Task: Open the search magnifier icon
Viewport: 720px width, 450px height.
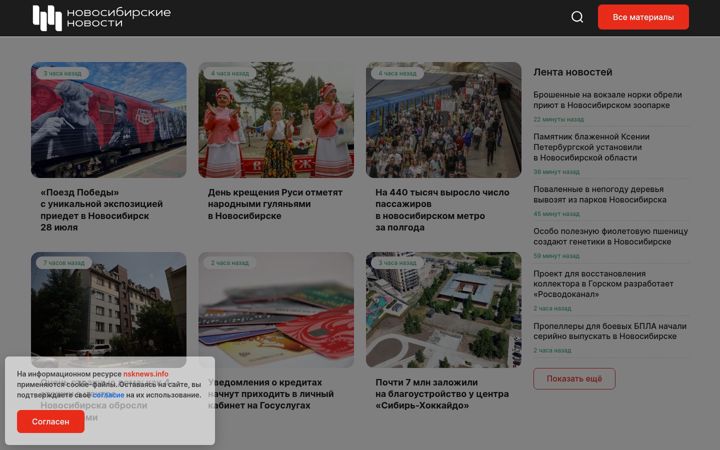Action: (x=577, y=17)
